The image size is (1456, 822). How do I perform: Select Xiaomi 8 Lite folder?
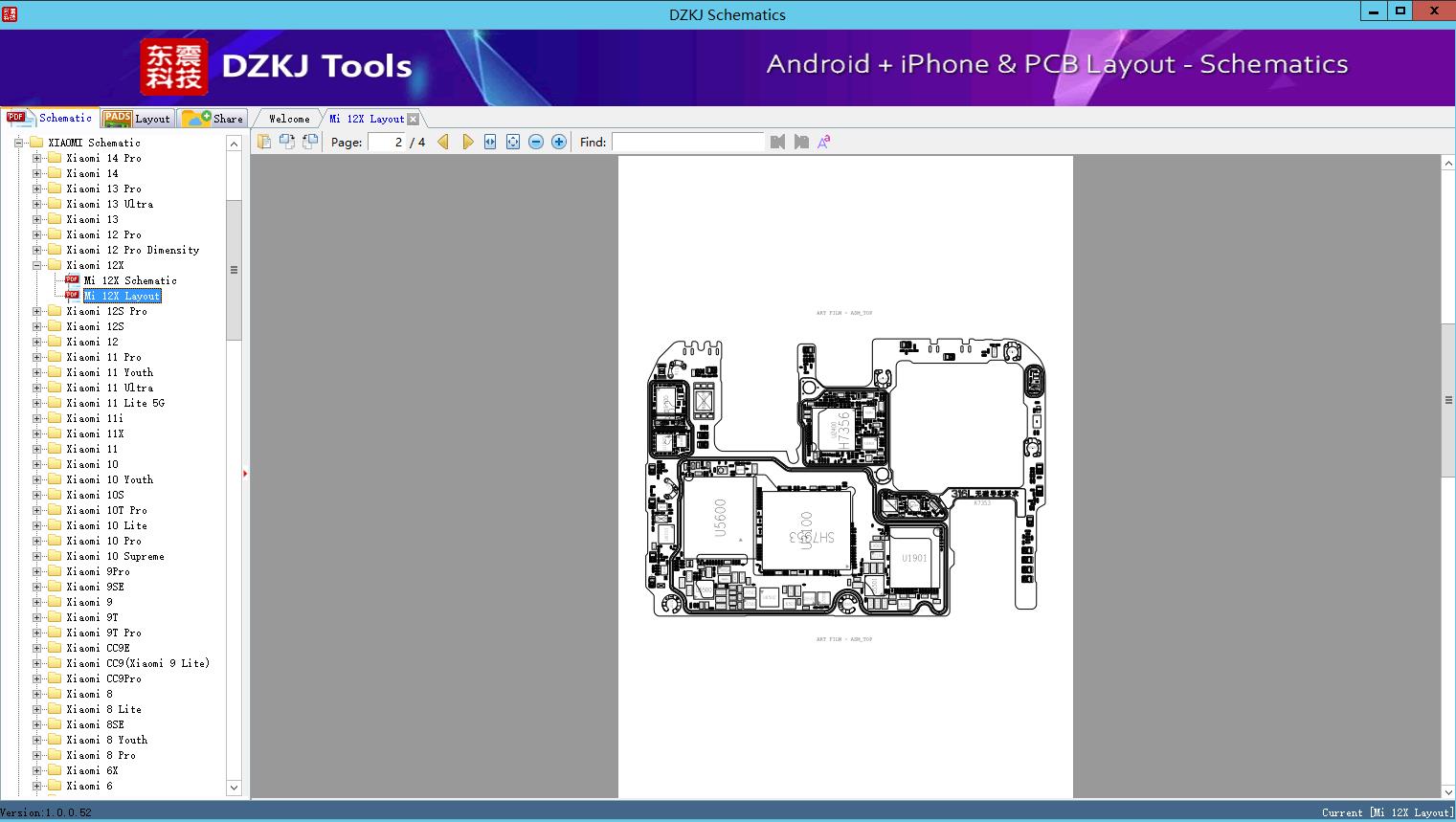coord(103,709)
